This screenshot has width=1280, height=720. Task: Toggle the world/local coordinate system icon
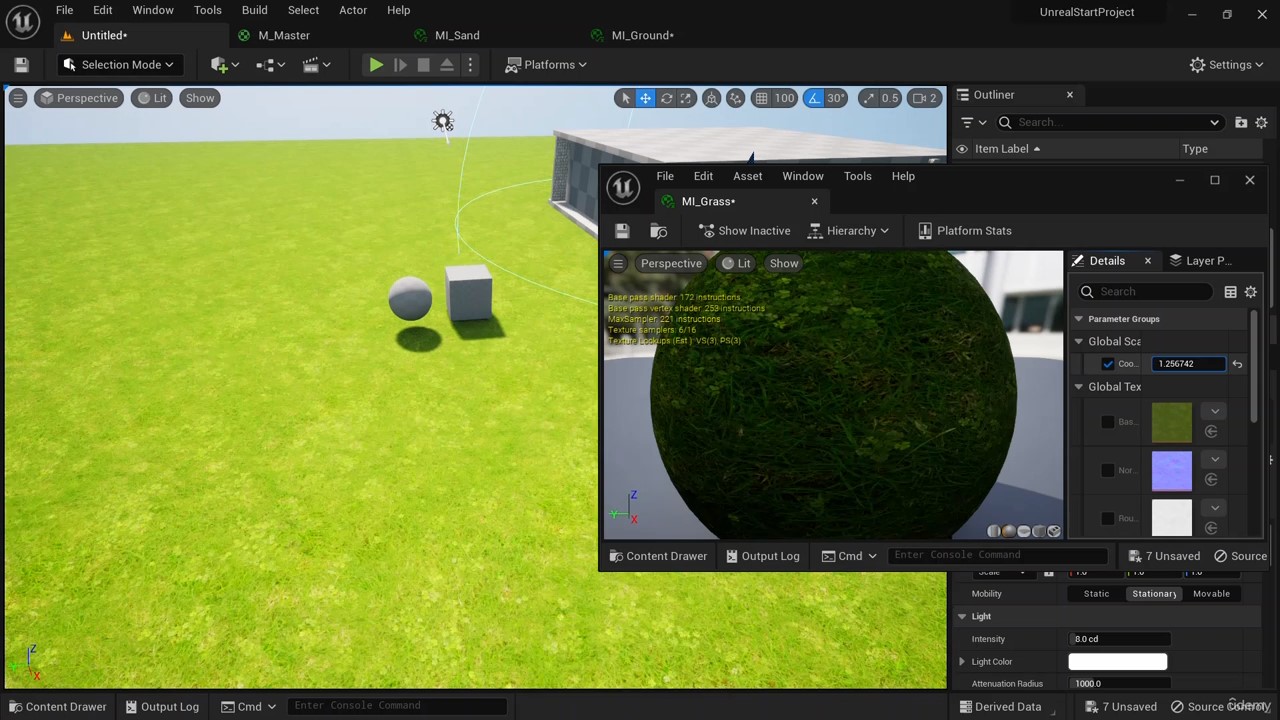click(711, 98)
